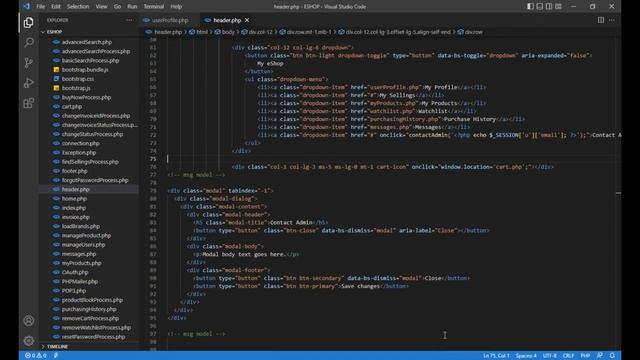Image resolution: width=640 pixels, height=360 pixels.
Task: Open the Explorer view in activity bar
Action: coord(29,22)
